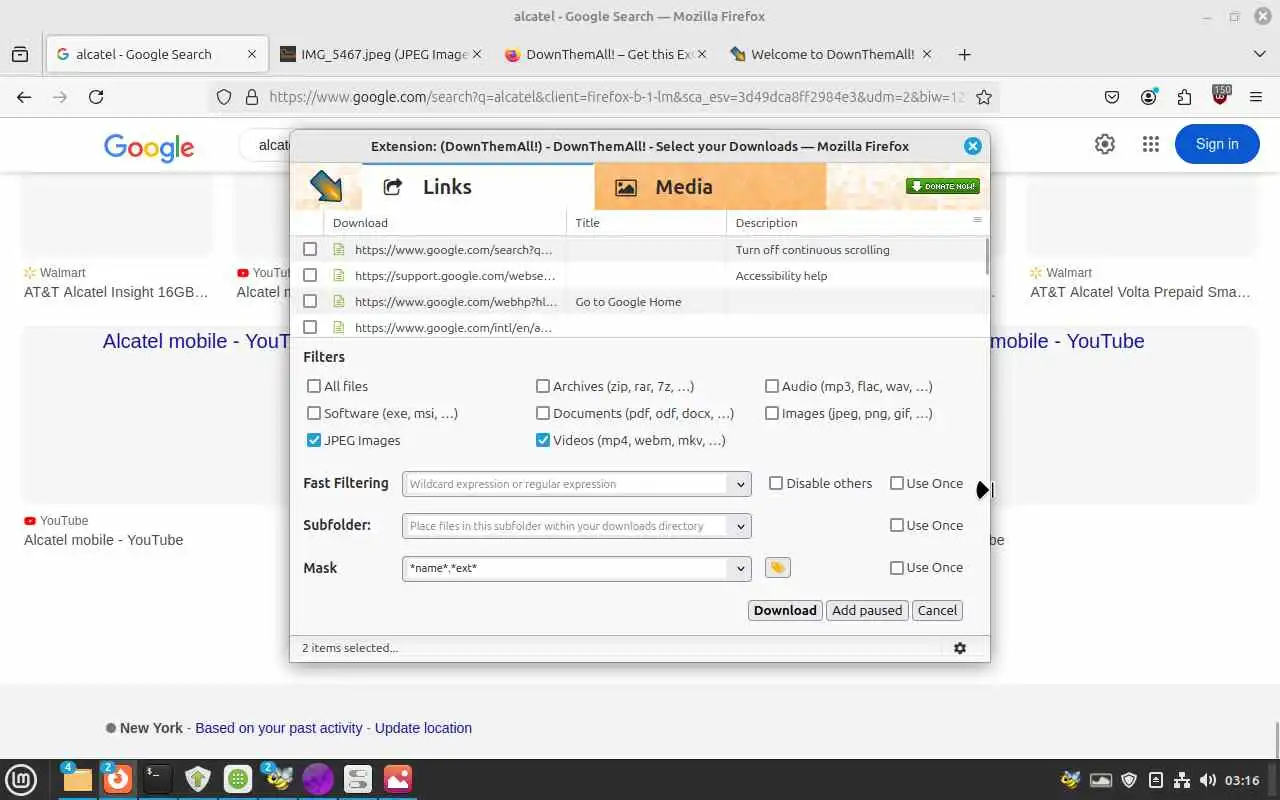Image resolution: width=1280 pixels, height=800 pixels.
Task: Expand the Fast Filtering dropdown arrow
Action: pos(740,484)
